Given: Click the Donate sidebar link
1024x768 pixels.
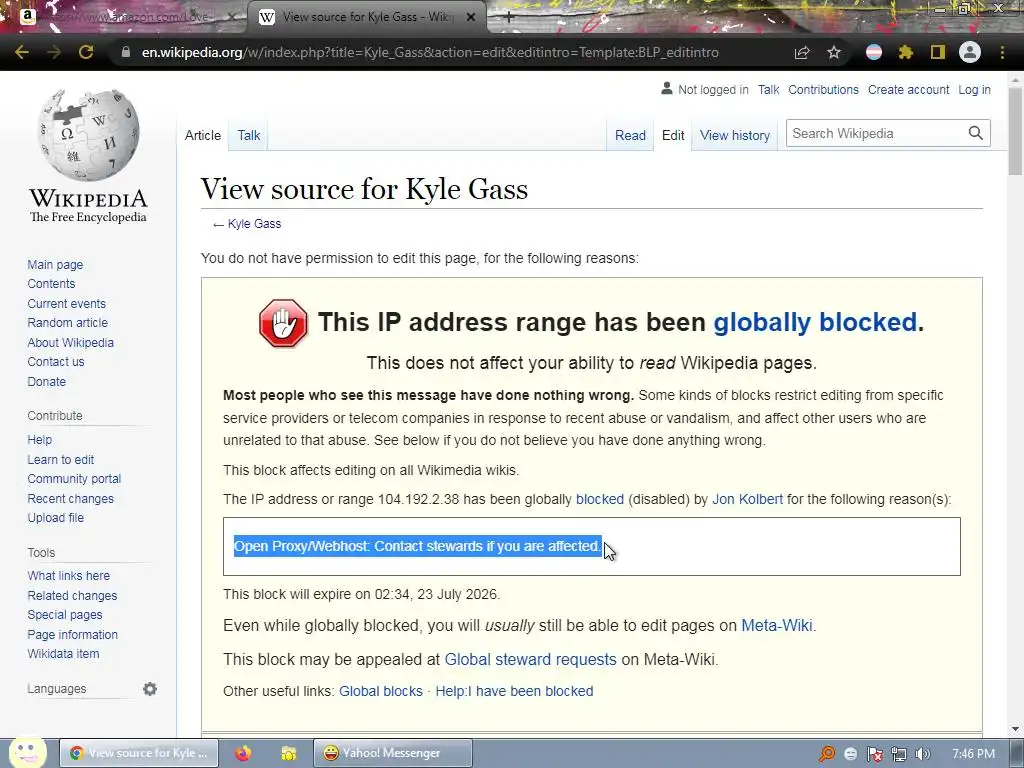Looking at the screenshot, I should pos(46,381).
